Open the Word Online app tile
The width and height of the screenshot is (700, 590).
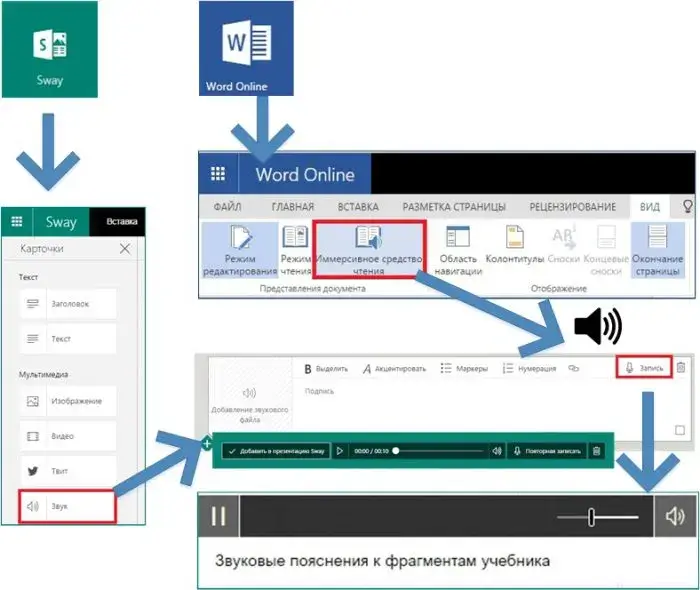click(x=246, y=48)
